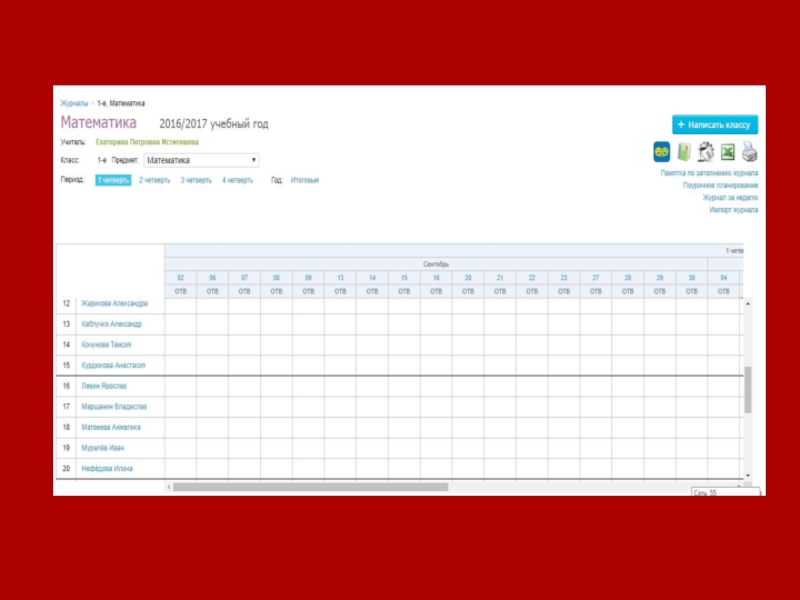Open the lesson dated 23 September
Image resolution: width=800 pixels, height=600 pixels.
coord(564,278)
